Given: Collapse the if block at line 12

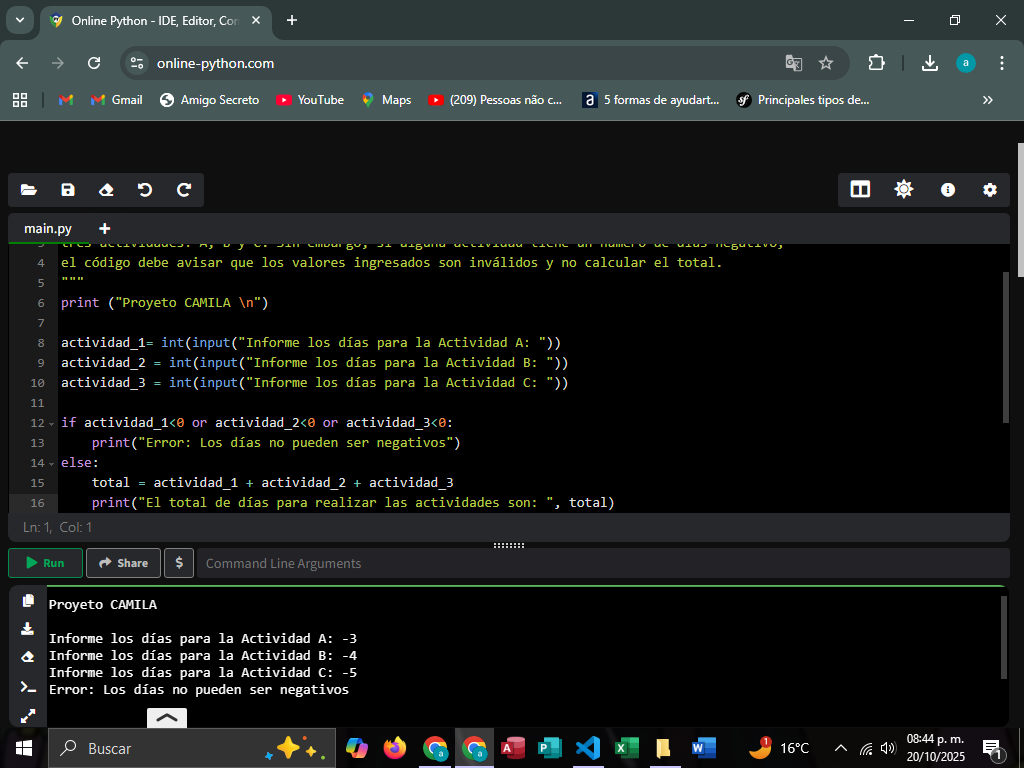Looking at the screenshot, I should click(52, 423).
